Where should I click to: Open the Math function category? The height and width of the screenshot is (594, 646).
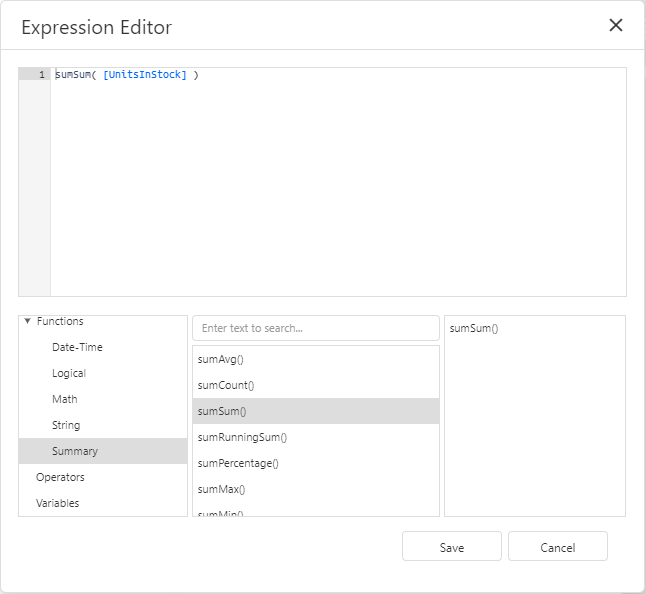point(64,399)
